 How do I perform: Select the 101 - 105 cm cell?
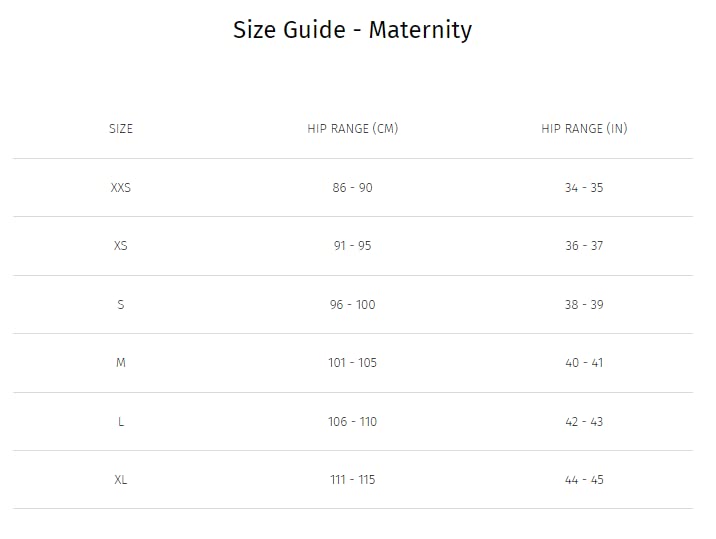[353, 363]
